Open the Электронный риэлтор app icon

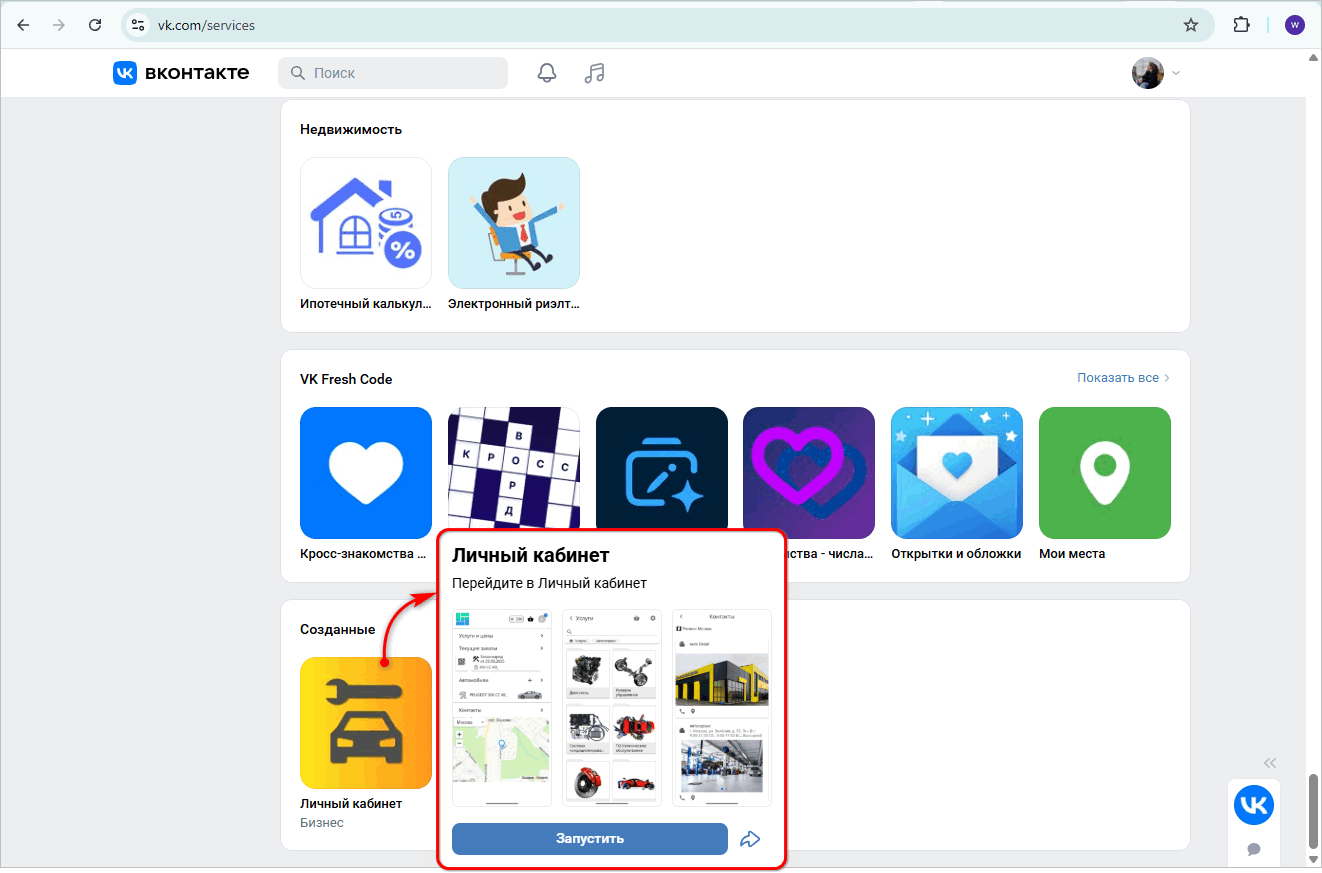pyautogui.click(x=513, y=223)
